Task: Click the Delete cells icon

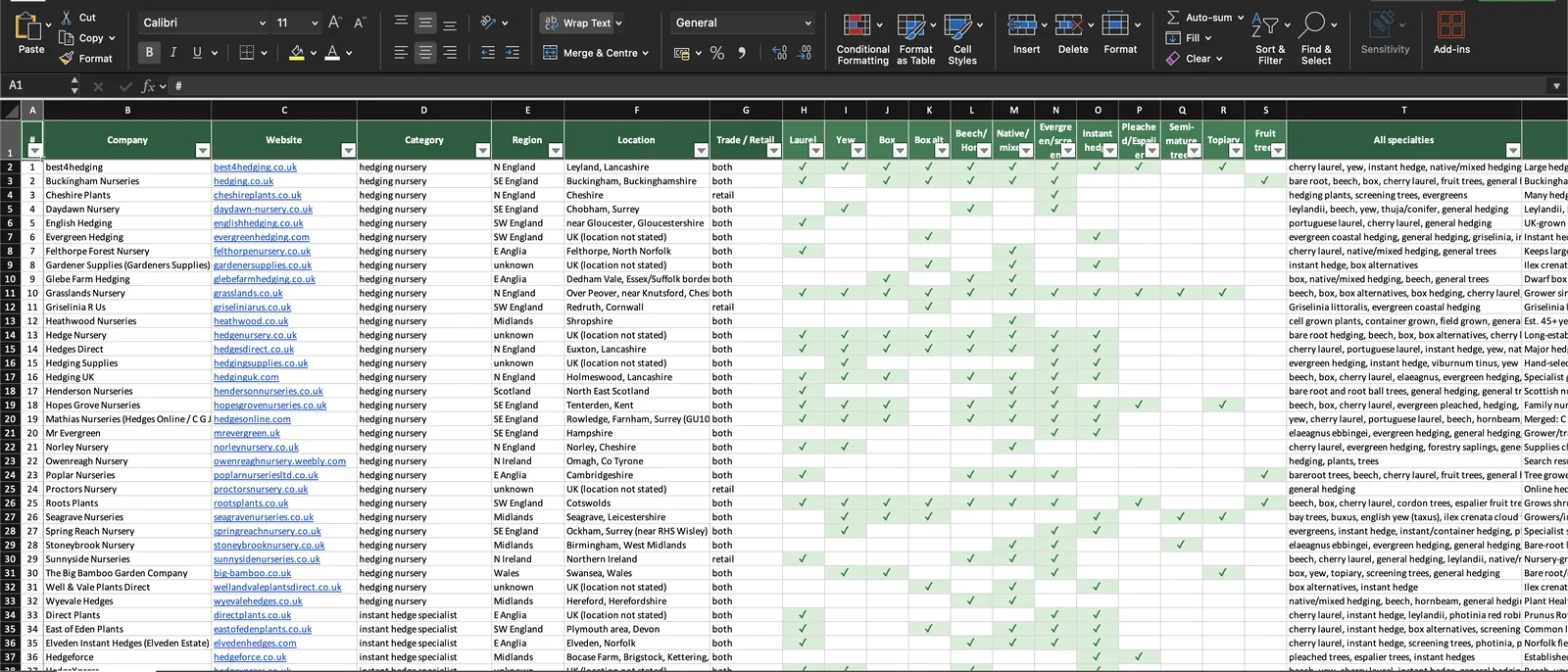Action: click(x=1068, y=24)
